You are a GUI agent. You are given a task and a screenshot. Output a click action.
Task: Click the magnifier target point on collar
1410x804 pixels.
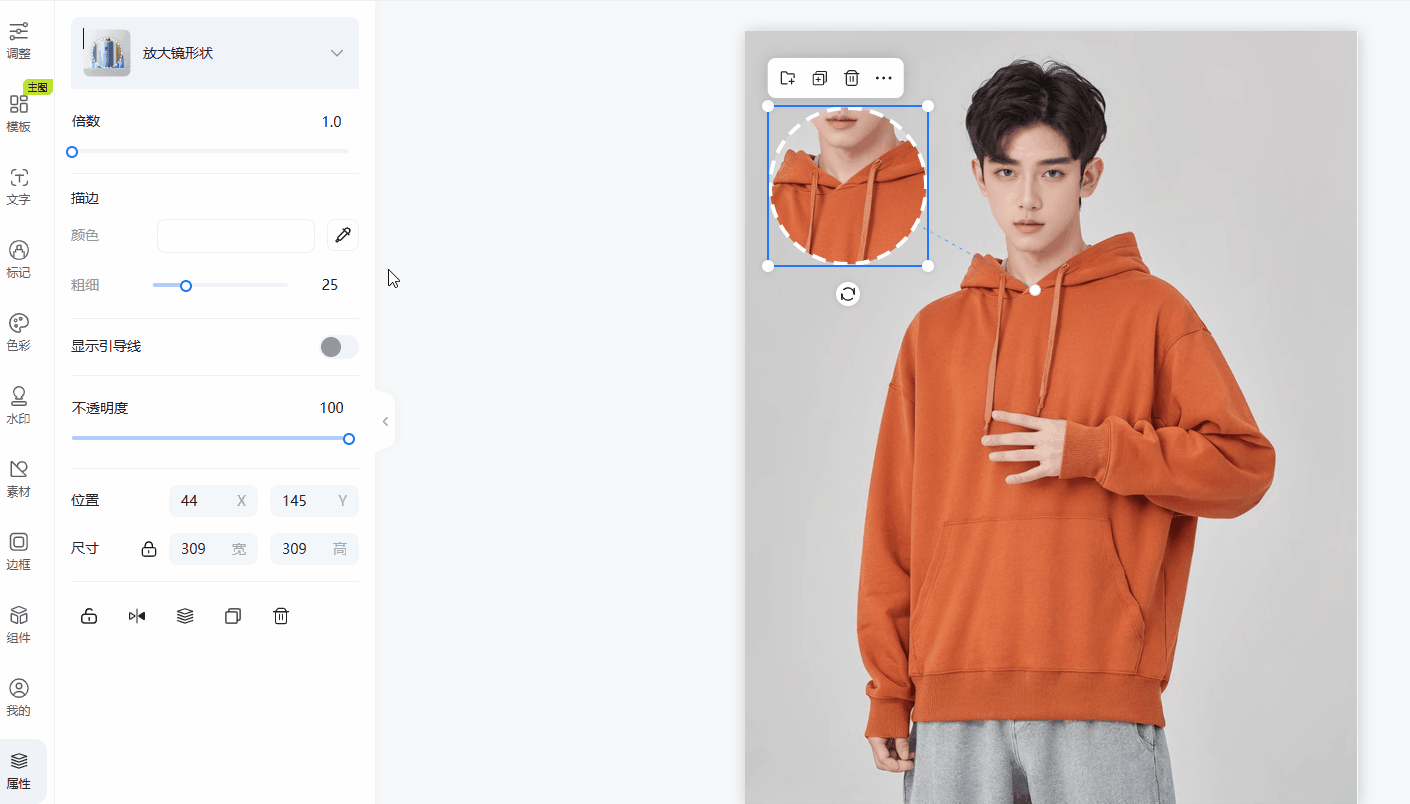[1035, 290]
